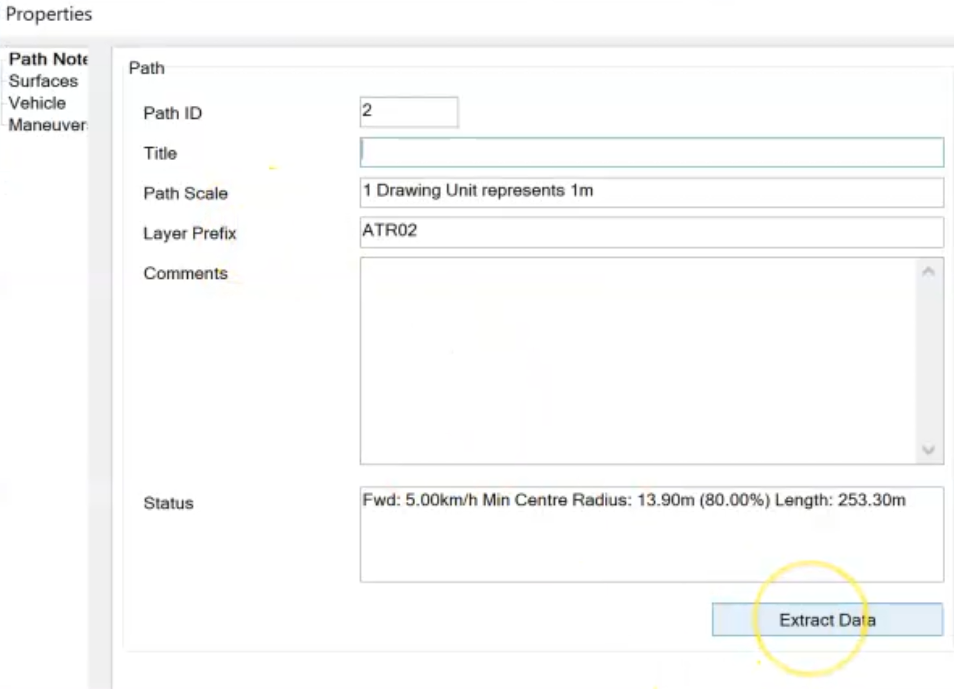This screenshot has height=689, width=954.
Task: Click the Title label
Action: (x=160, y=154)
